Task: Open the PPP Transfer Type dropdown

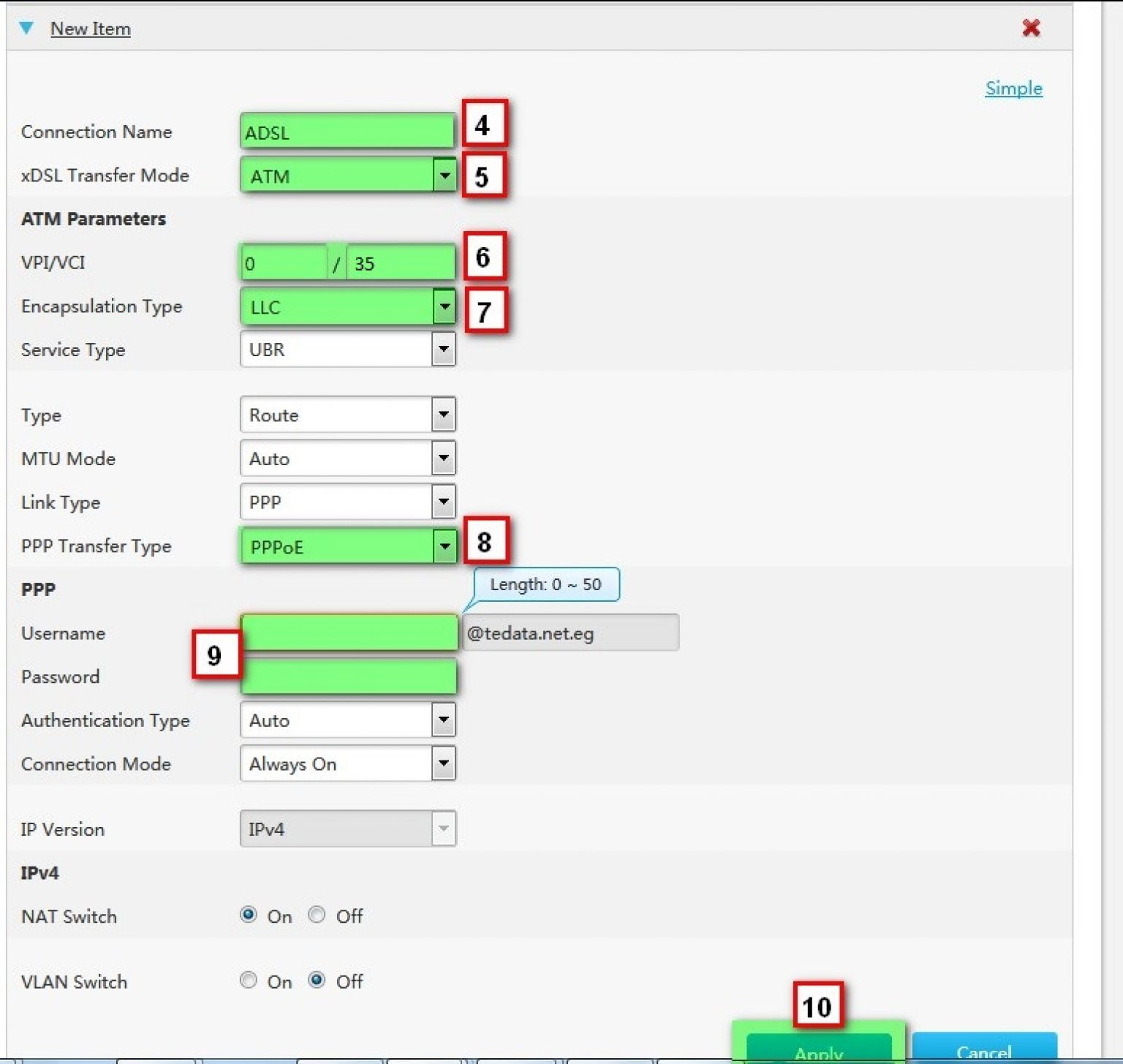Action: pos(348,546)
